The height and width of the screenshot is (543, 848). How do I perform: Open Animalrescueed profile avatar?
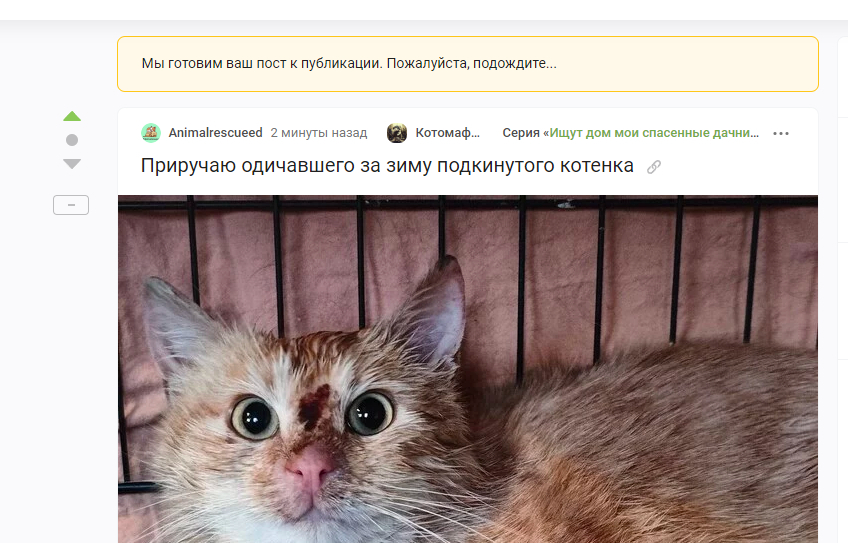(x=151, y=133)
